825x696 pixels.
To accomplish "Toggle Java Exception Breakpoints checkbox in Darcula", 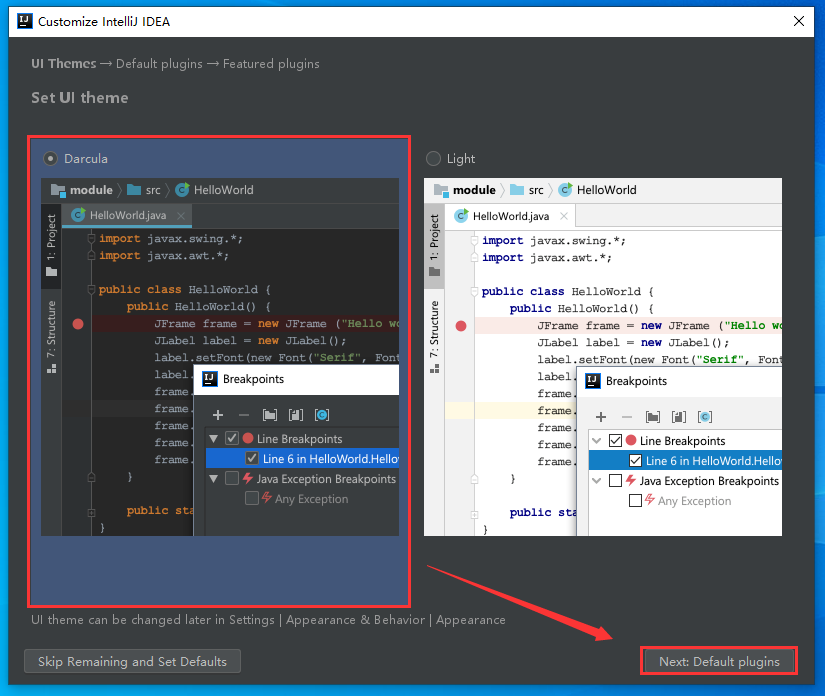I will [232, 478].
